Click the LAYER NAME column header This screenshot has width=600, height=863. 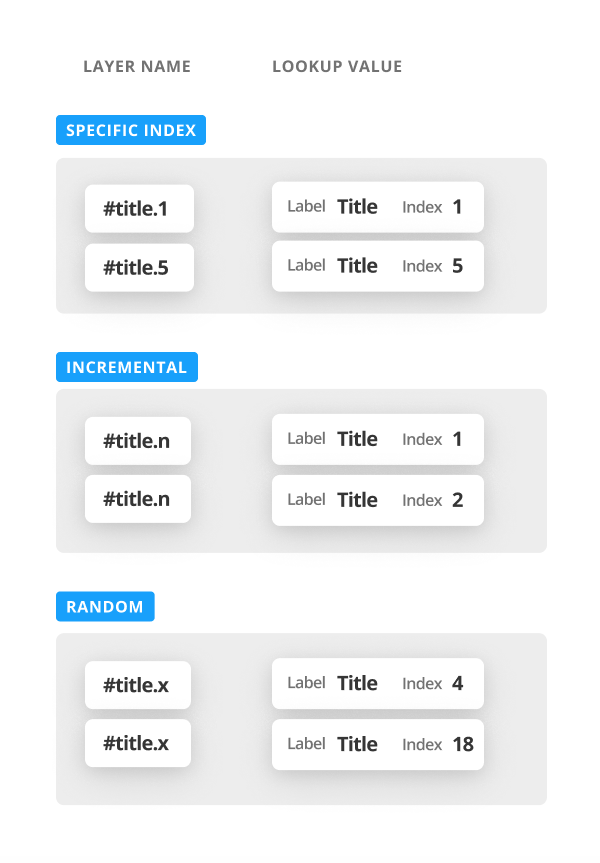coord(137,67)
